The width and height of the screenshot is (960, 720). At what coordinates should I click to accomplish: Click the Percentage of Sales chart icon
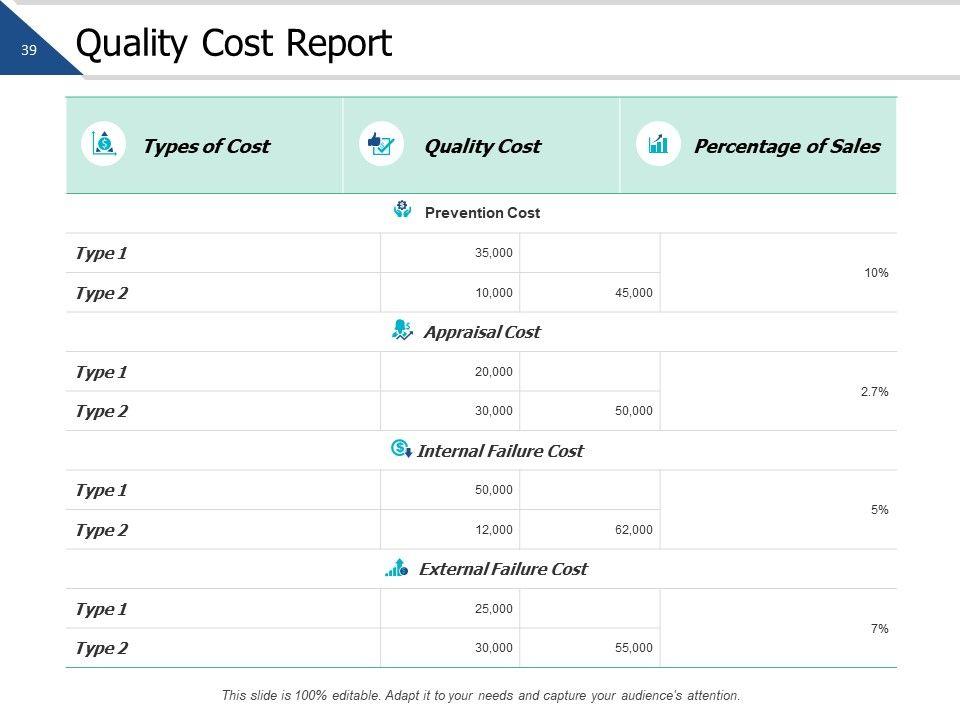point(658,145)
